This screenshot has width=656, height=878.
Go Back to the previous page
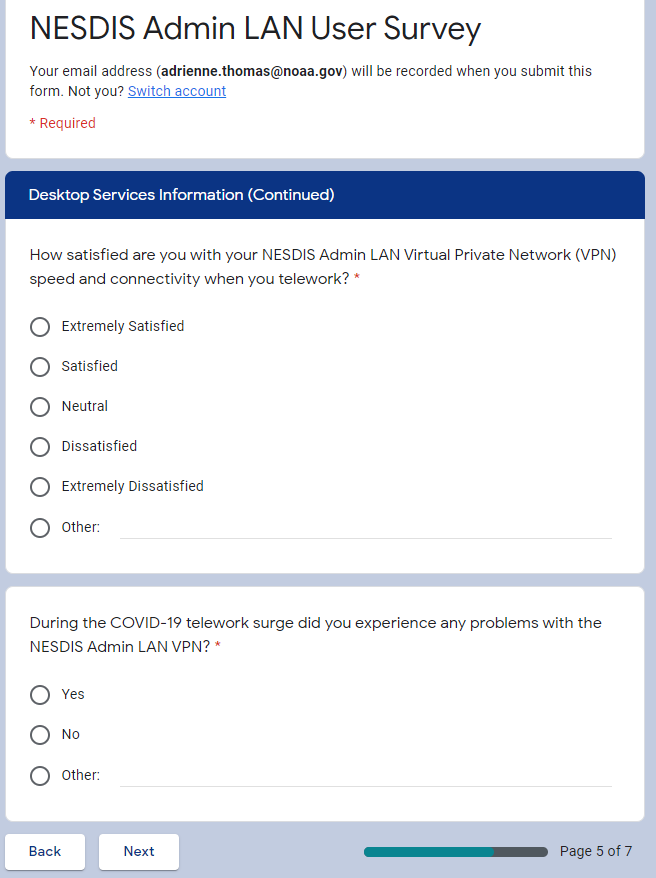45,852
